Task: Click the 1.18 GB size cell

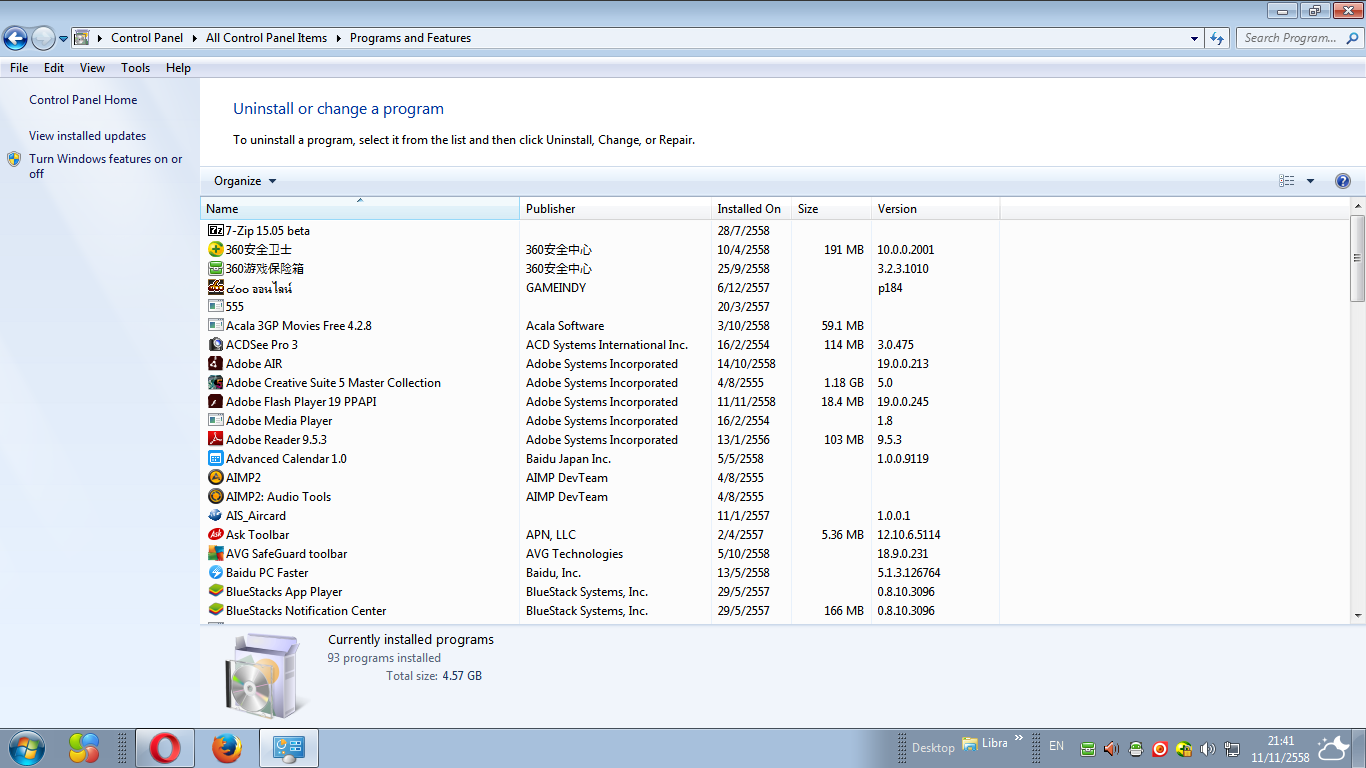Action: point(843,383)
